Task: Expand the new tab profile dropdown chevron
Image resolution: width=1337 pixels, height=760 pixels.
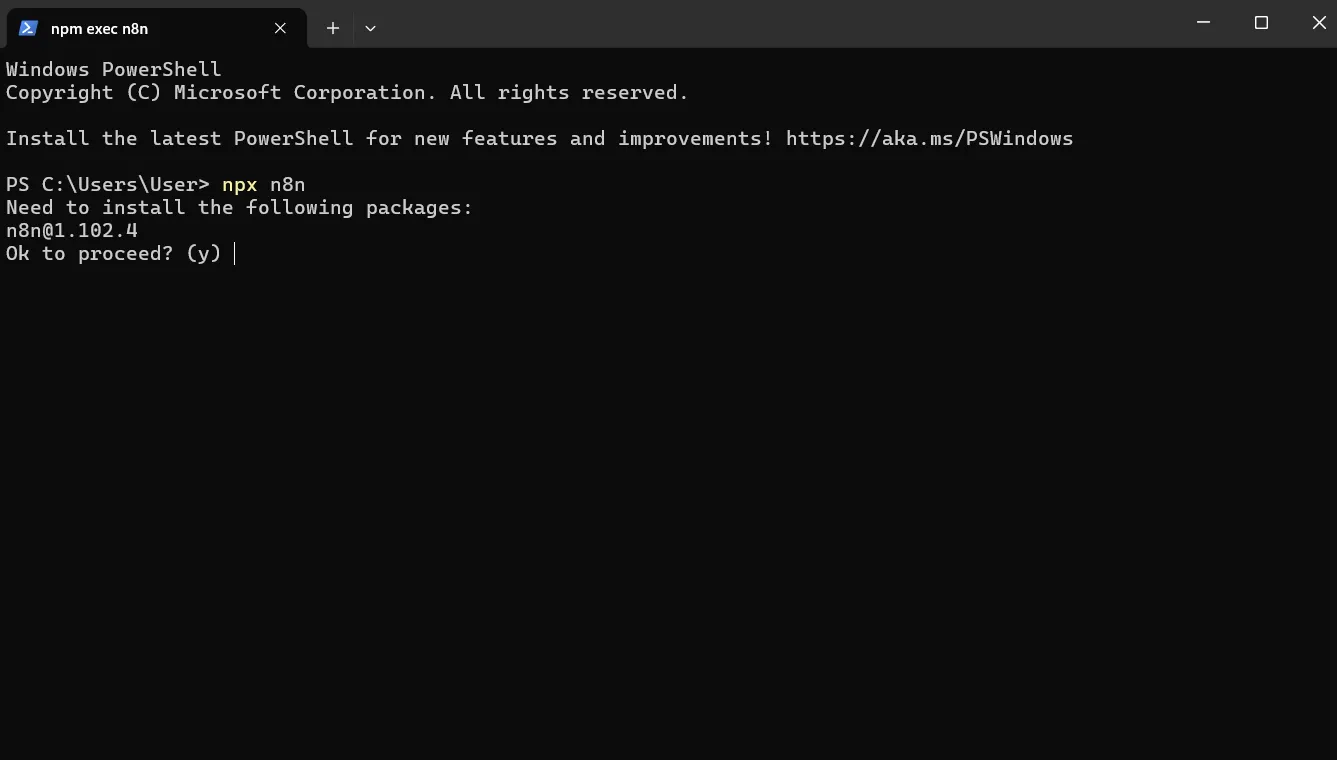Action: pyautogui.click(x=370, y=28)
